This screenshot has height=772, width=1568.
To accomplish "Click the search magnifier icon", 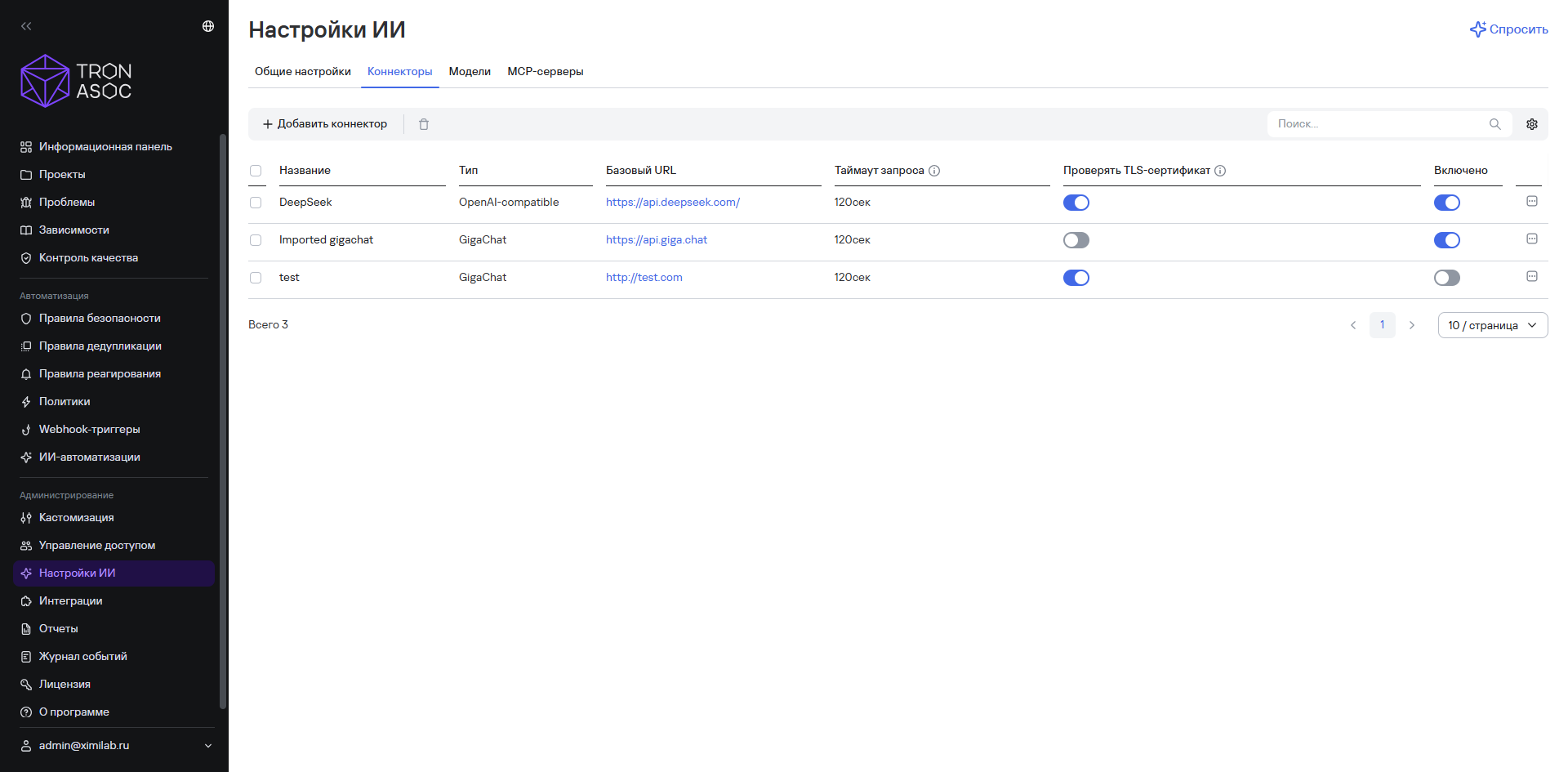I will [x=1495, y=124].
